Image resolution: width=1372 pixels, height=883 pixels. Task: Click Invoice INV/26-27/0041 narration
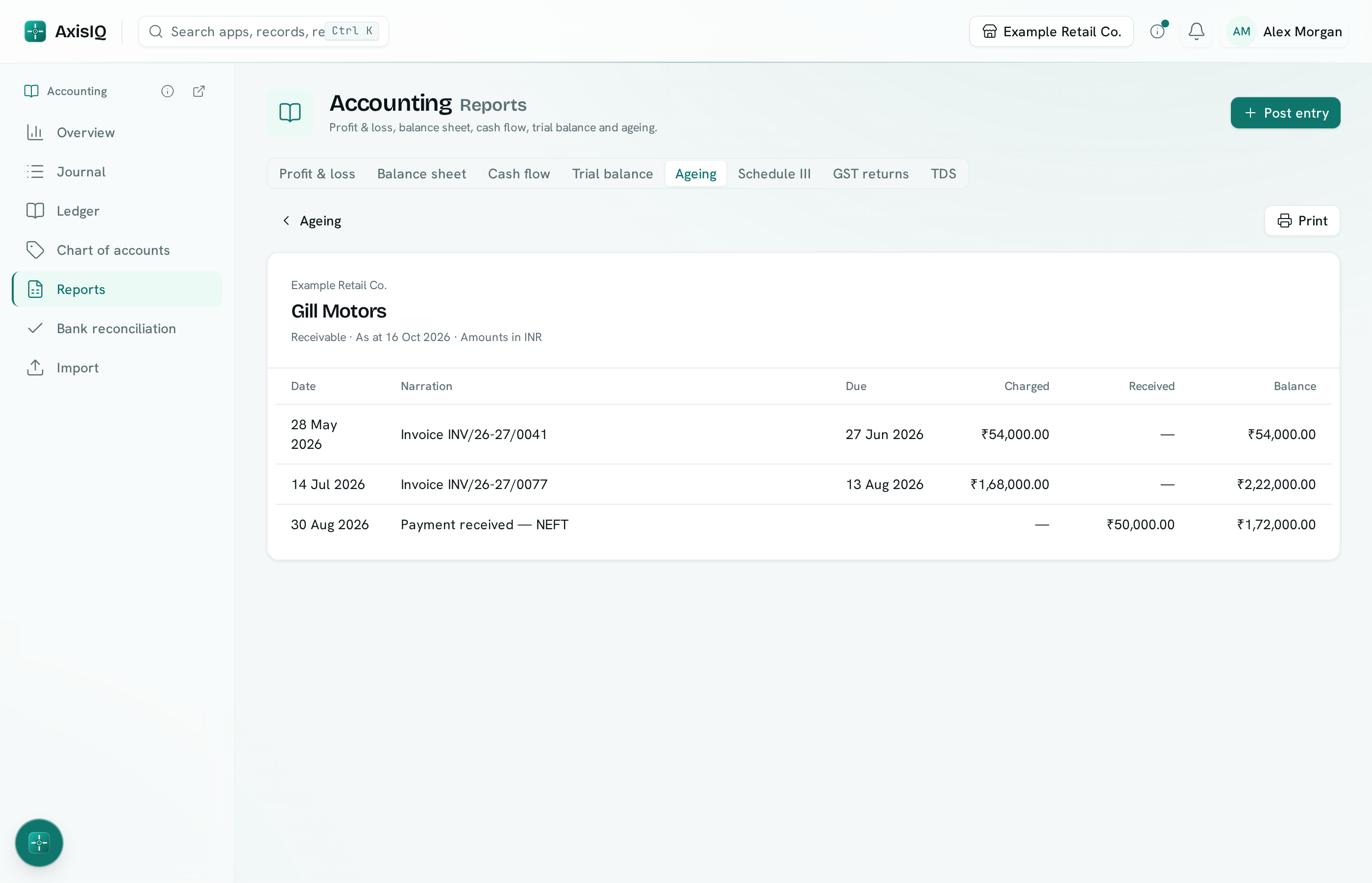click(x=473, y=435)
